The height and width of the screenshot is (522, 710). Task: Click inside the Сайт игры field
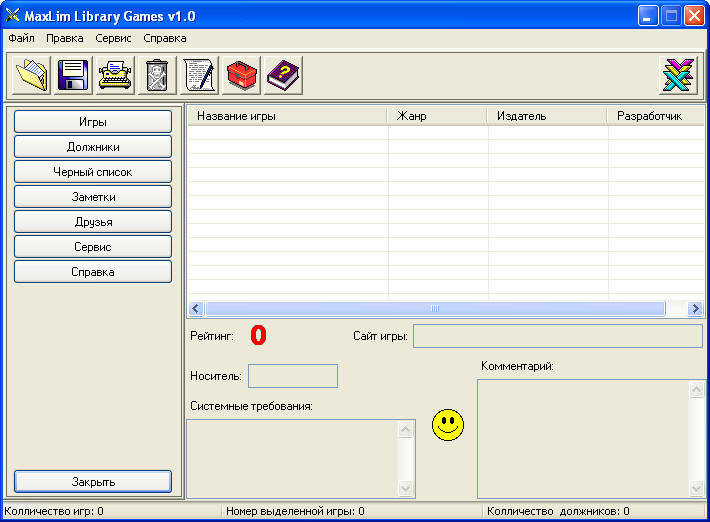pos(557,336)
